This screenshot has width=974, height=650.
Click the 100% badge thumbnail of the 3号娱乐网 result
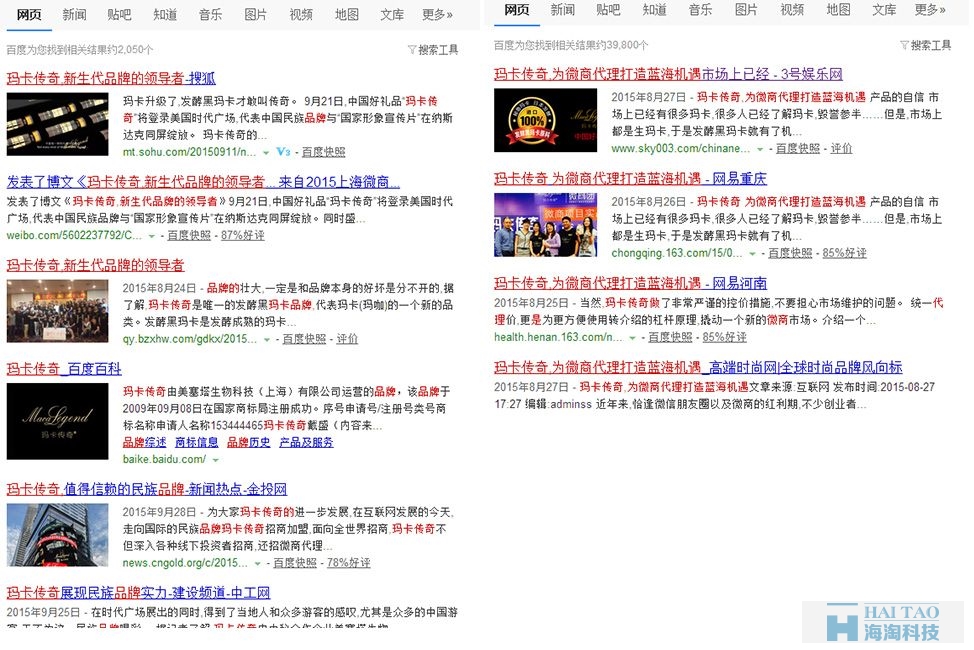click(x=545, y=120)
